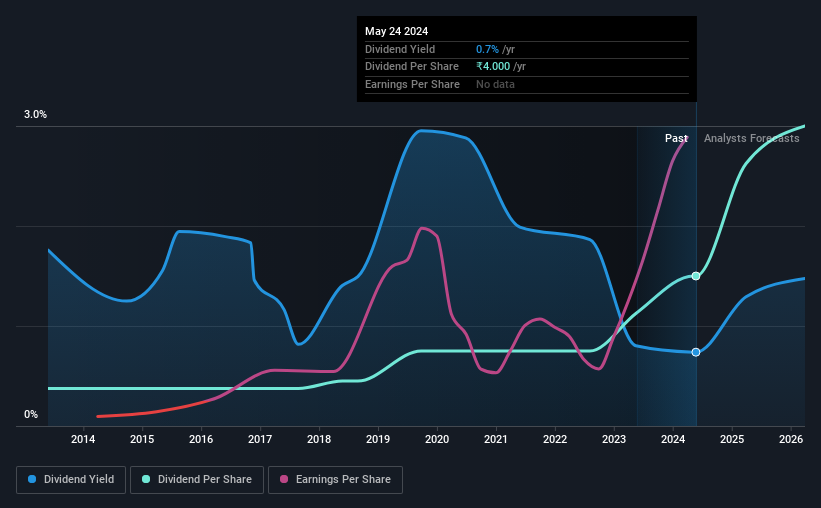Click the Dividend Yield row label in tooltip
Viewport: 821px width, 508px height.
click(400, 49)
